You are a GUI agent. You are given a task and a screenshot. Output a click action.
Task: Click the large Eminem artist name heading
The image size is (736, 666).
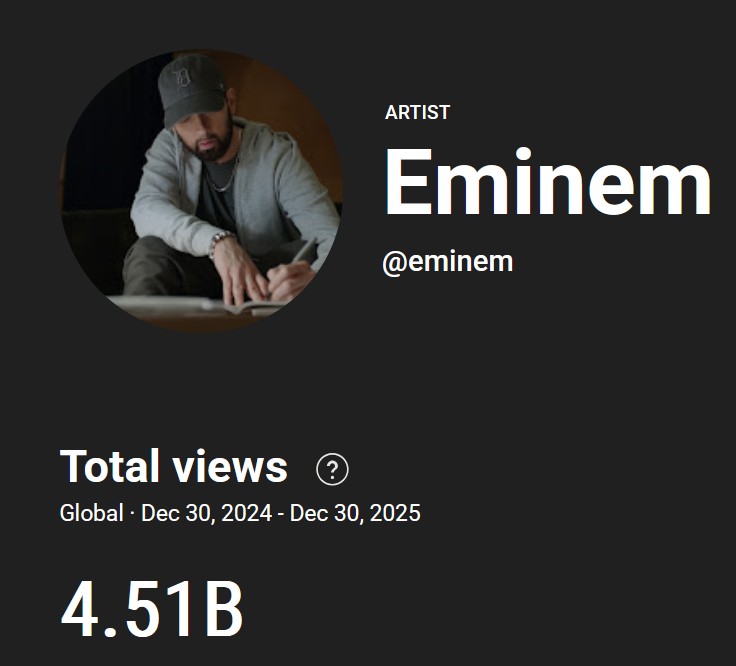(547, 184)
